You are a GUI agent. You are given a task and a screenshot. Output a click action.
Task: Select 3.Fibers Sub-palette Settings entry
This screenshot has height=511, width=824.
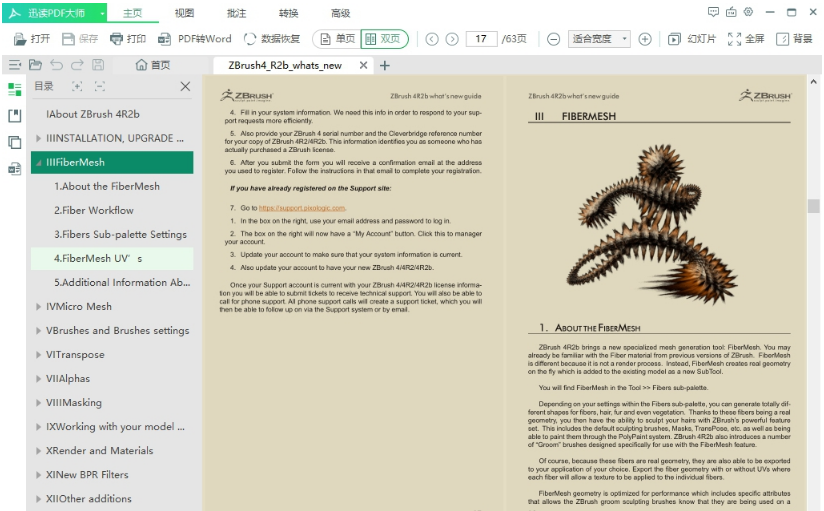(112, 234)
